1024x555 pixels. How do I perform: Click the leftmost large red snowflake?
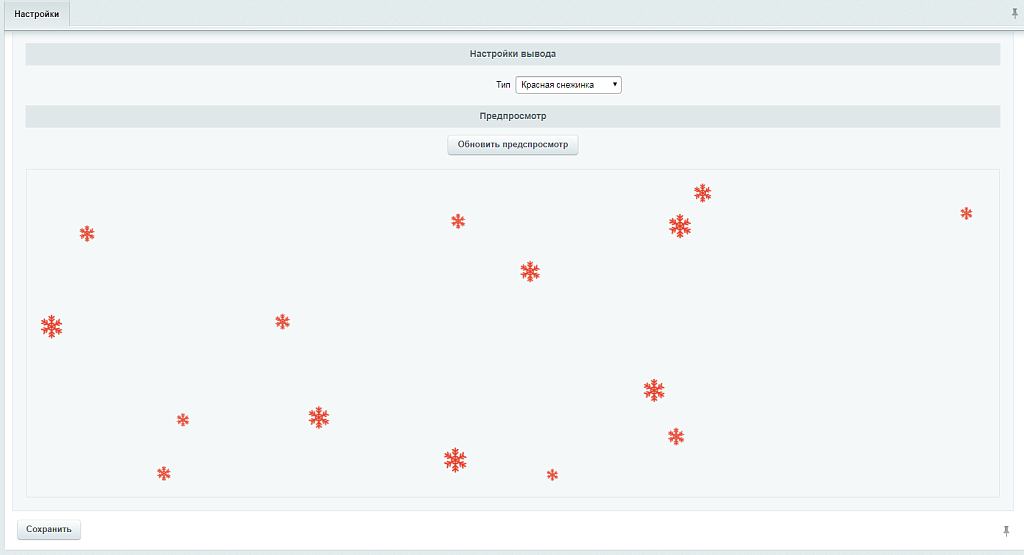(x=52, y=326)
